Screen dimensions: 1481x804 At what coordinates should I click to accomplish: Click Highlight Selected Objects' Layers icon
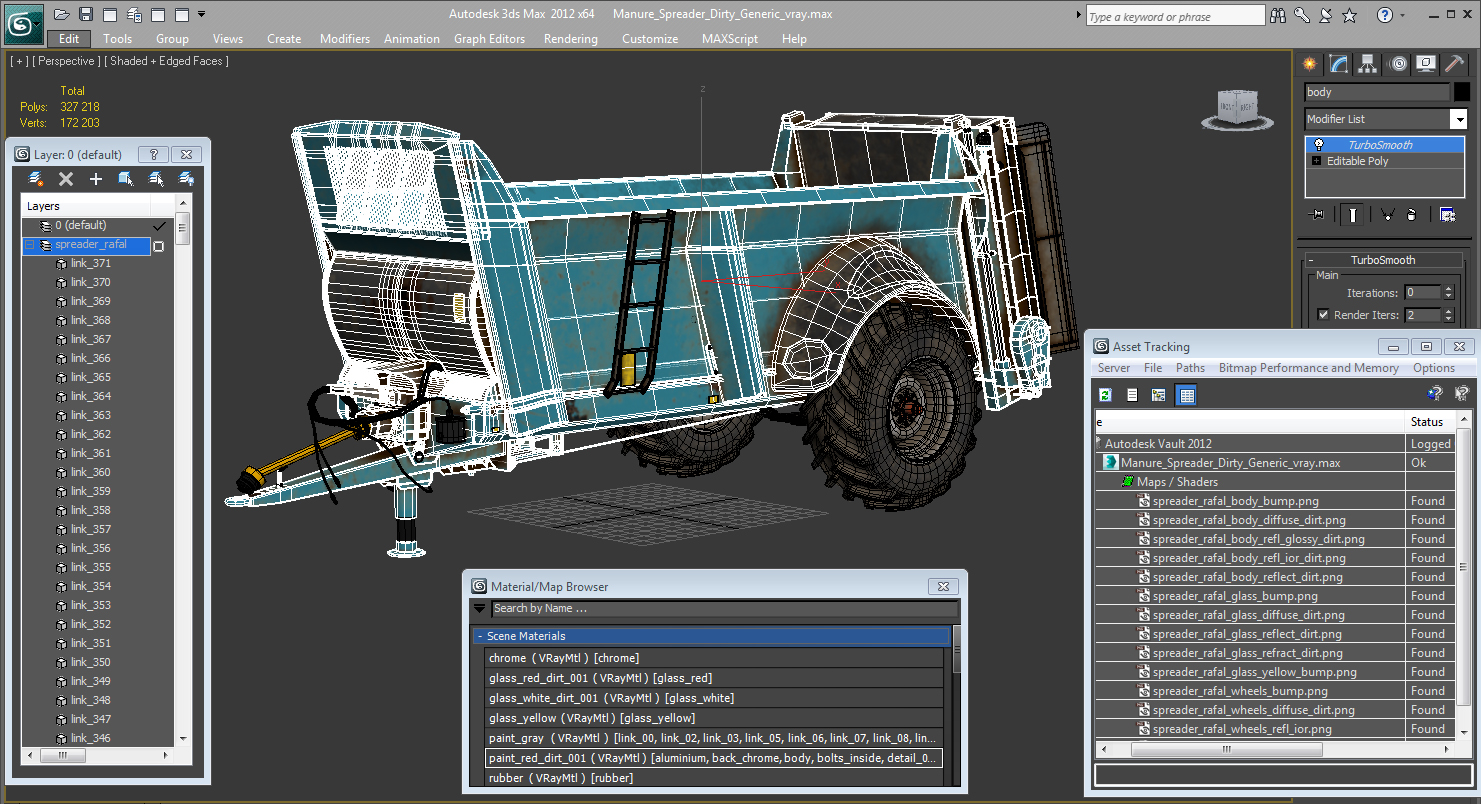coord(156,179)
